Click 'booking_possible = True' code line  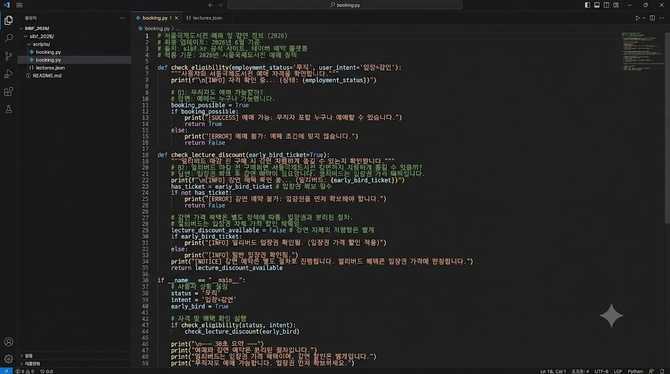[x=210, y=105]
